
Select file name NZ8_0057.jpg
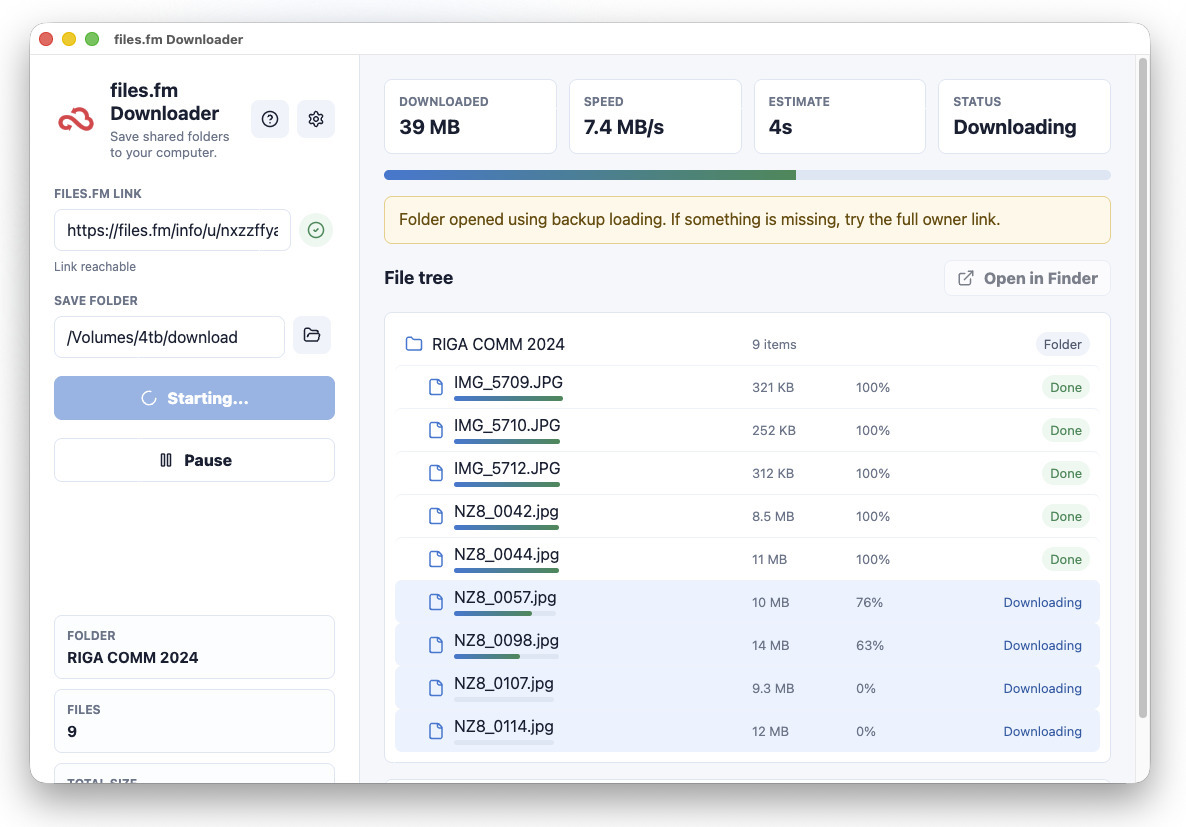505,598
